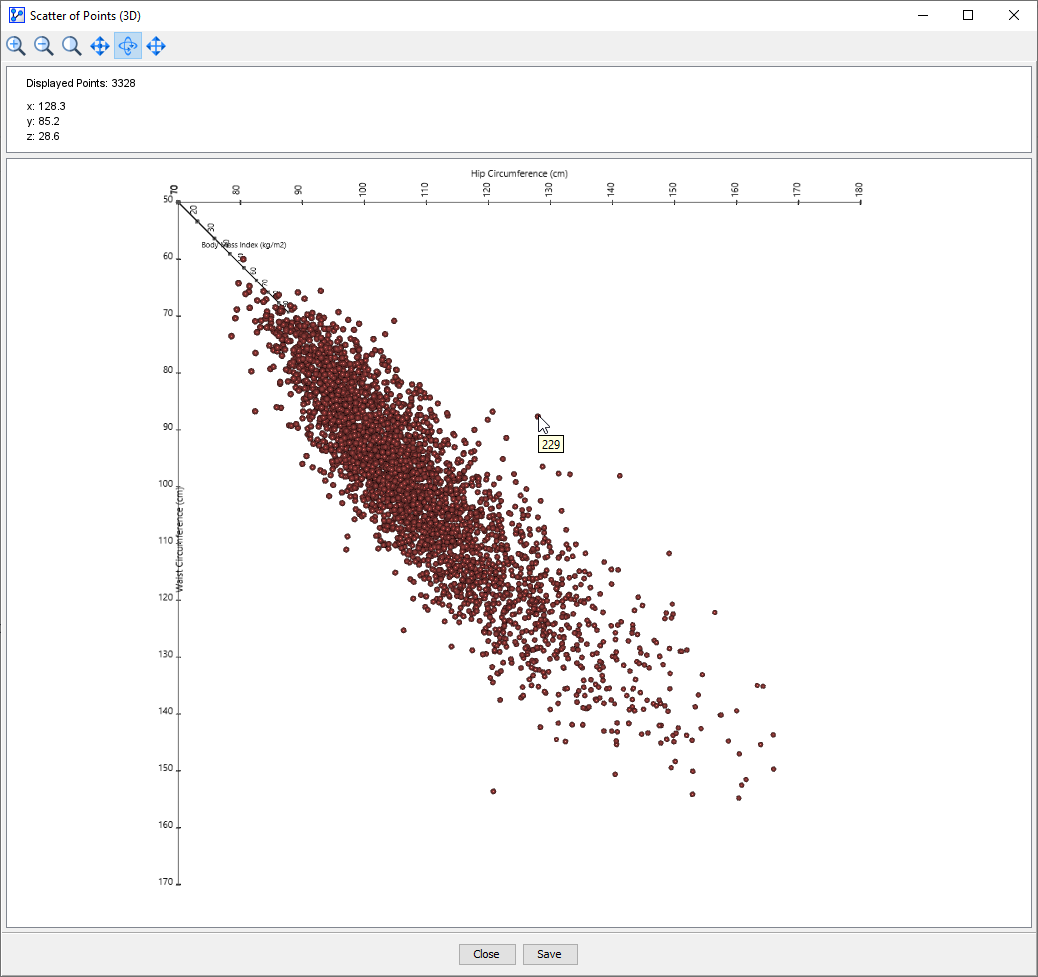The height and width of the screenshot is (977, 1038).
Task: Select the last four-arrow pan icon
Action: click(156, 46)
